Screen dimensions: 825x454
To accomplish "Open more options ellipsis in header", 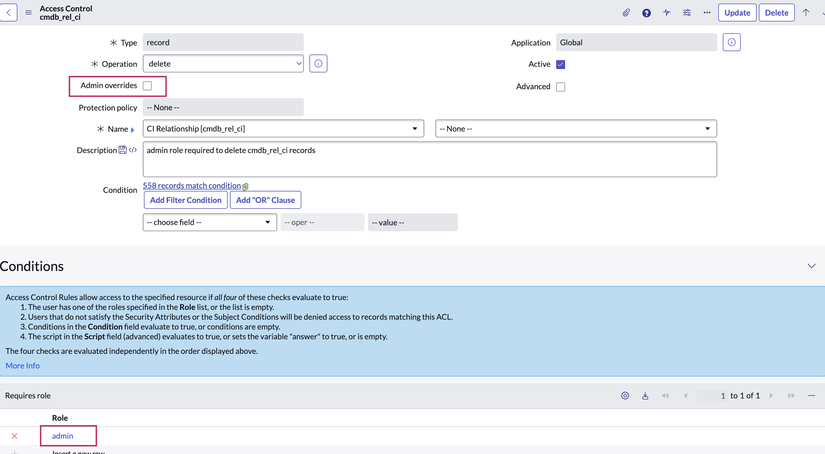I will point(707,13).
